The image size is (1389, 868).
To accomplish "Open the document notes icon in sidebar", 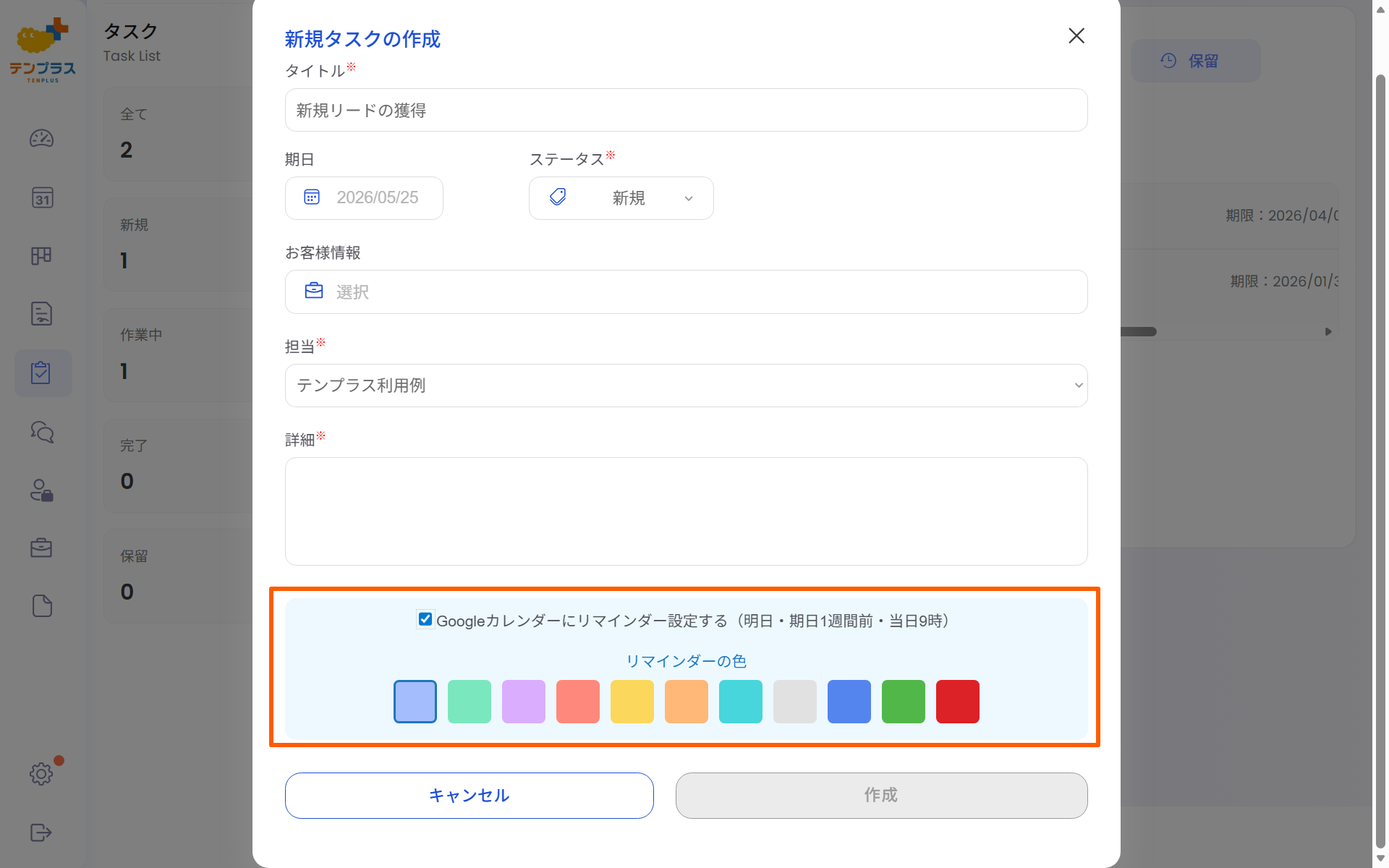I will tap(41, 314).
